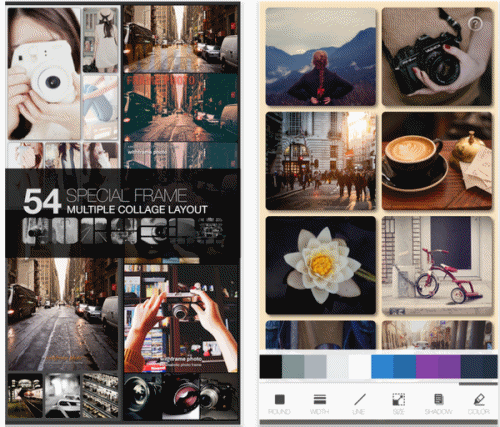Pick the white color swatch
The image size is (500, 427).
360,367
